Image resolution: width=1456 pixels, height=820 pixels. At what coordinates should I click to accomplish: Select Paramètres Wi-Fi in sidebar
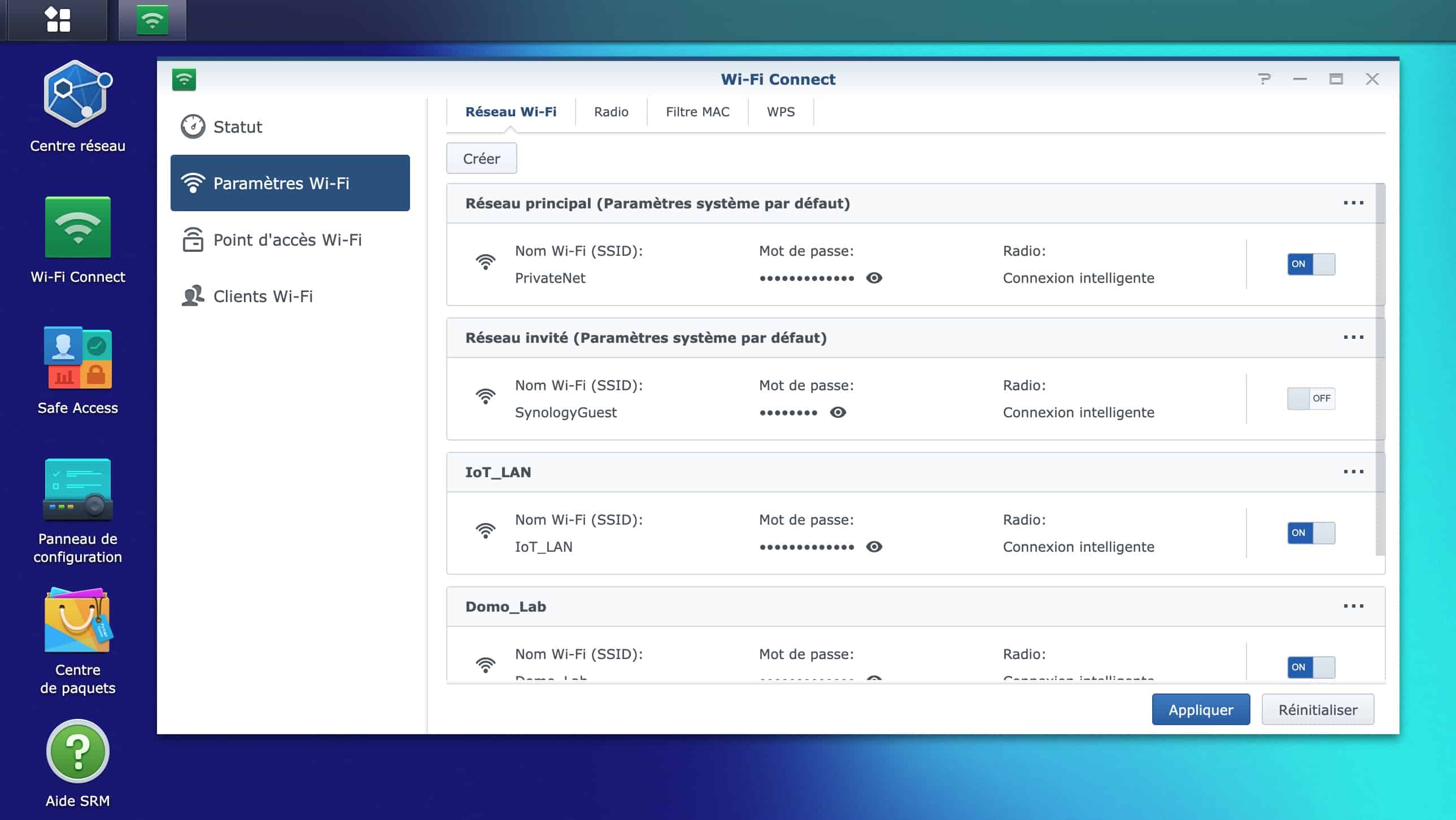pos(290,183)
